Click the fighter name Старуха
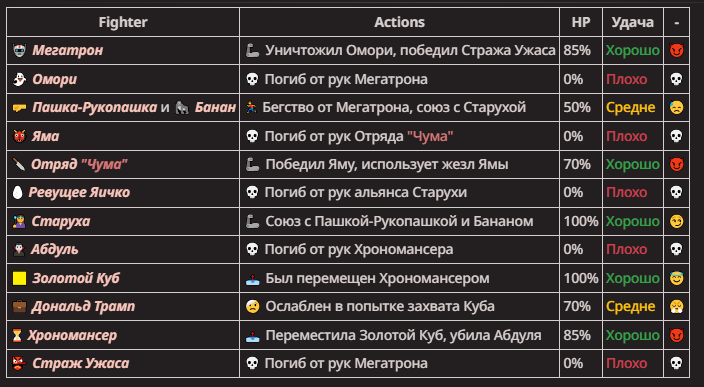This screenshot has width=704, height=387. [x=61, y=221]
